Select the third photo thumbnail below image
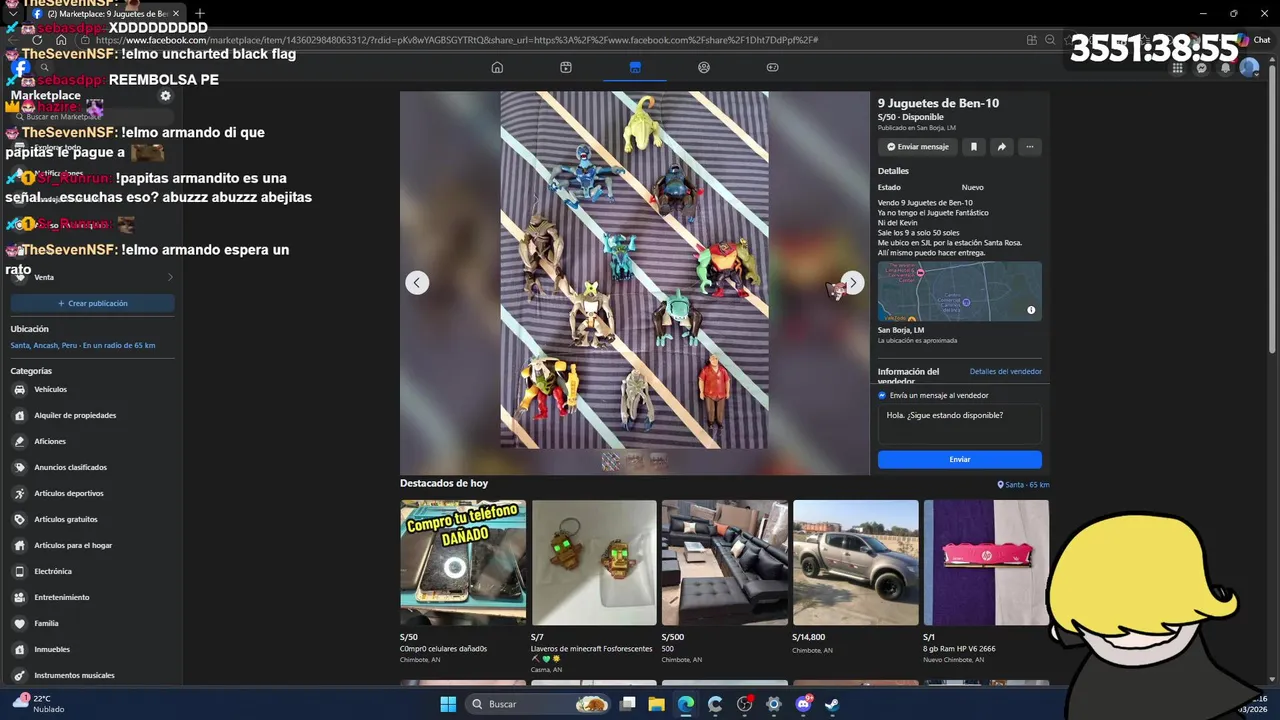 click(x=658, y=461)
